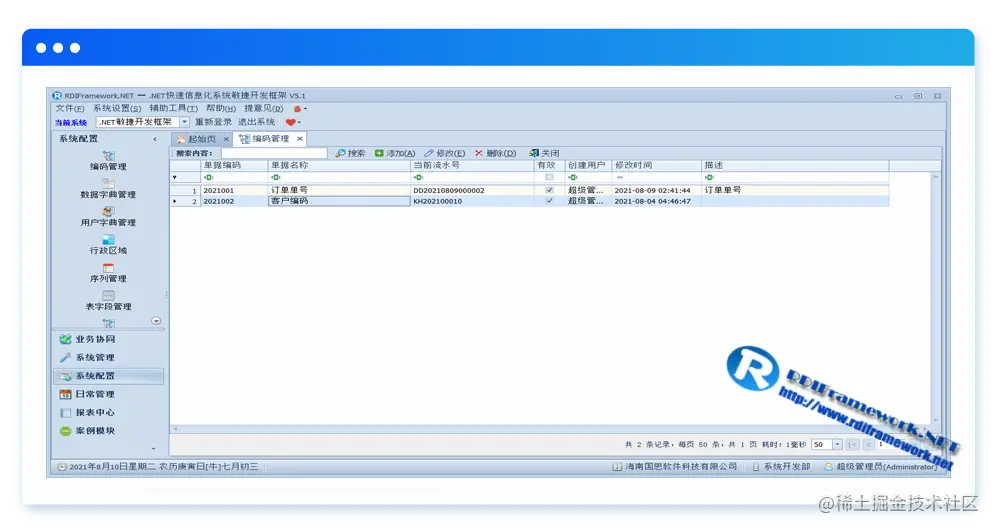Click the red heart toolbar icon
996x531 pixels.
290,123
